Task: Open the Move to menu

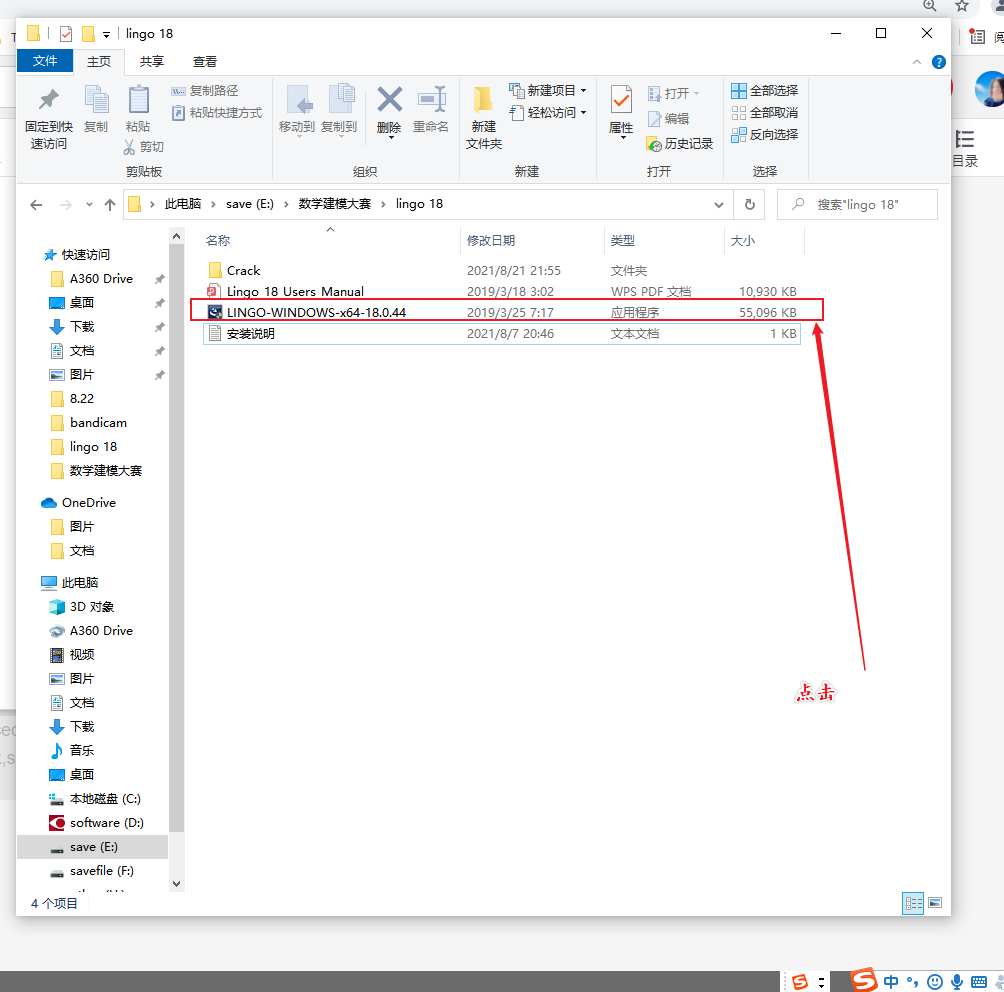Action: coord(297,110)
